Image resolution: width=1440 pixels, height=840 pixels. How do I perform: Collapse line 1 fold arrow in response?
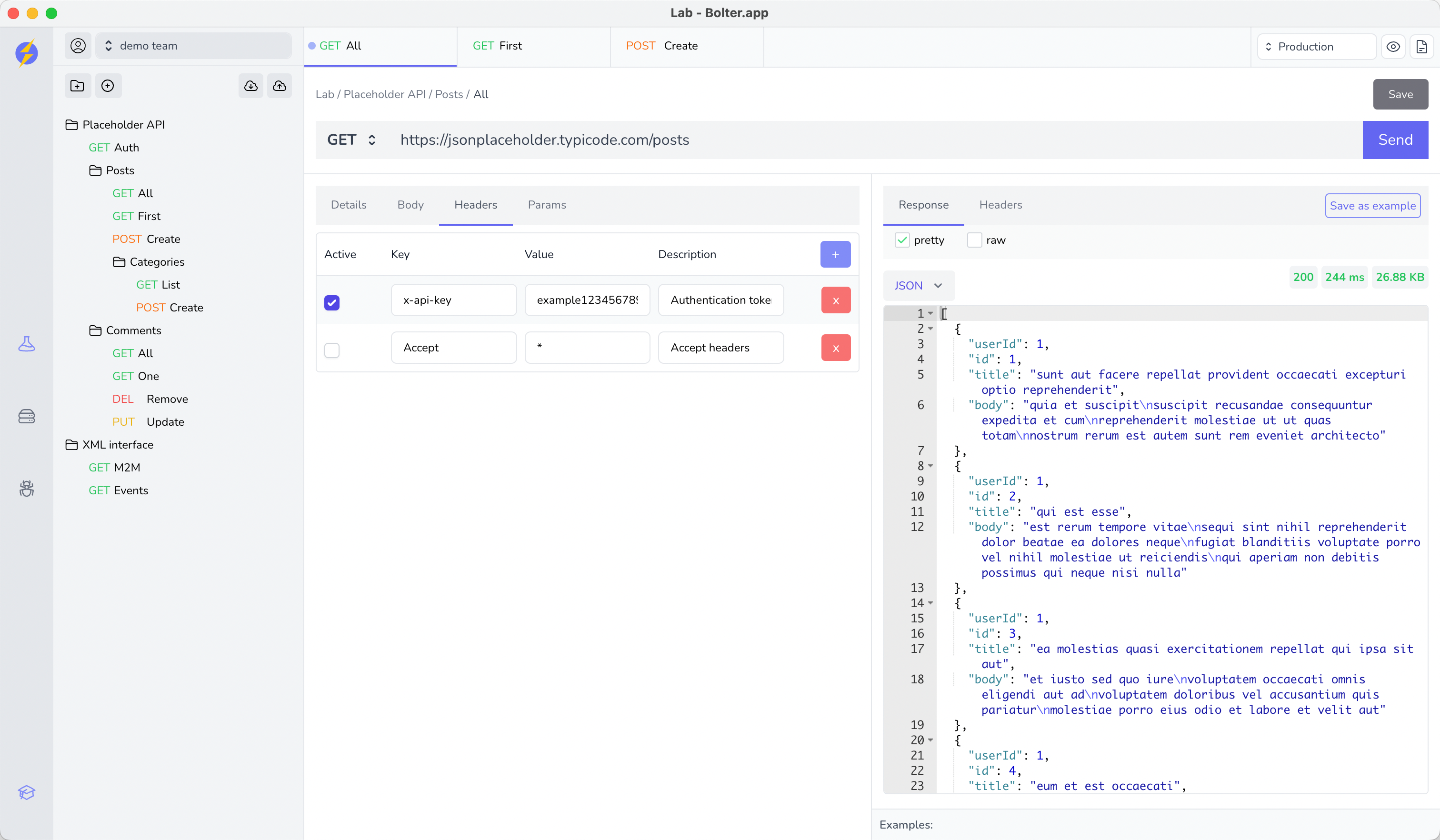pos(930,313)
